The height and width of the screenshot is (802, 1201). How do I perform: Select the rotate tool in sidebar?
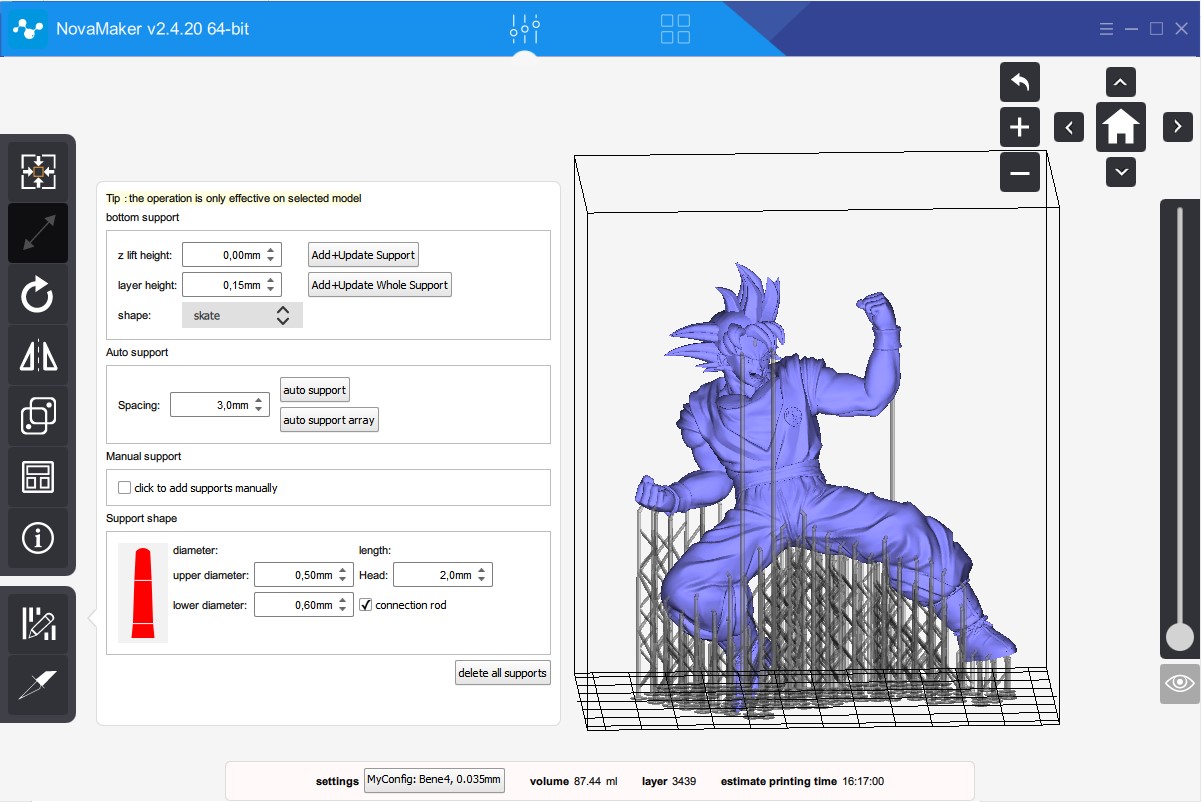point(38,294)
